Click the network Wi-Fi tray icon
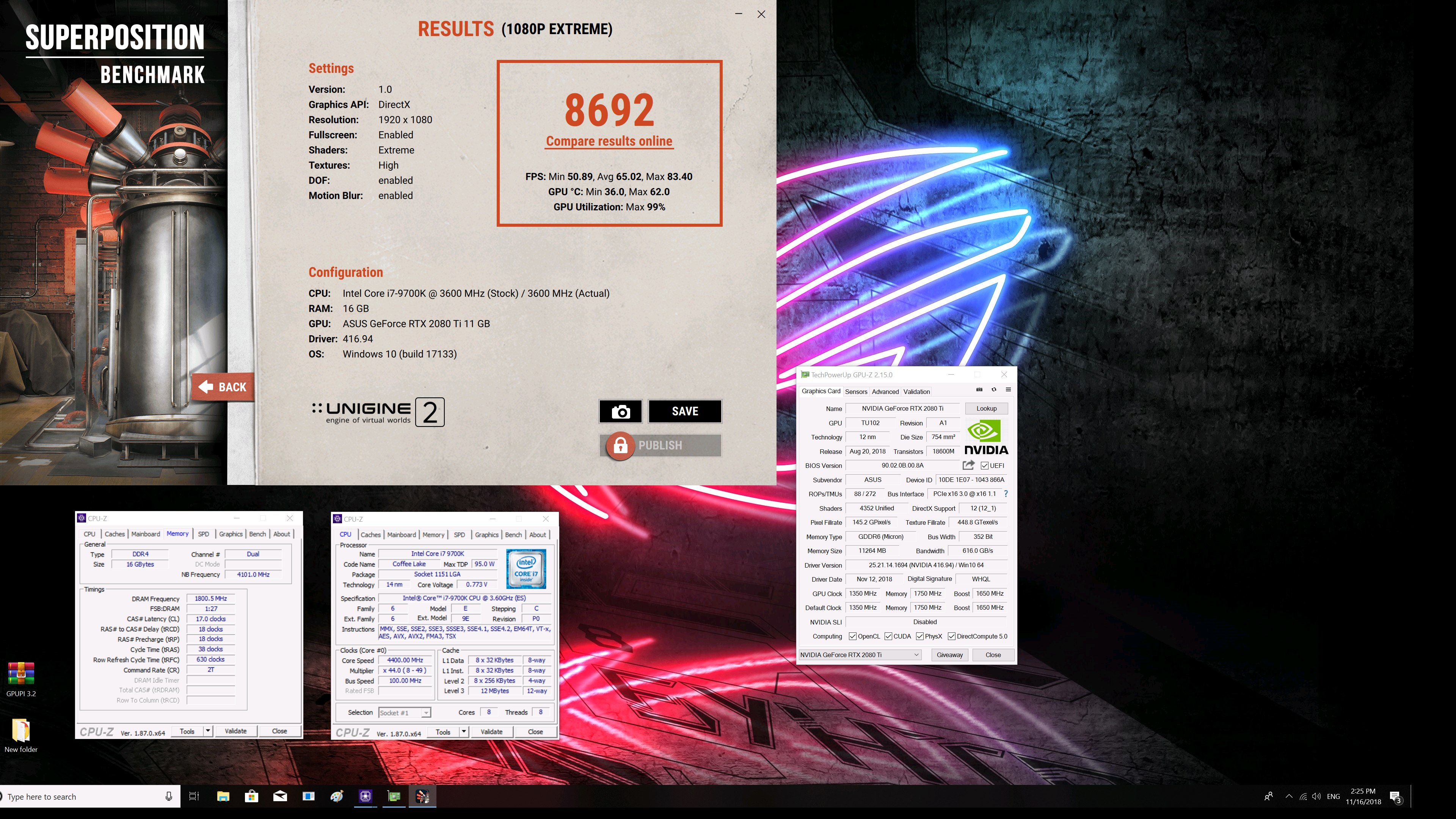 coord(1303,796)
